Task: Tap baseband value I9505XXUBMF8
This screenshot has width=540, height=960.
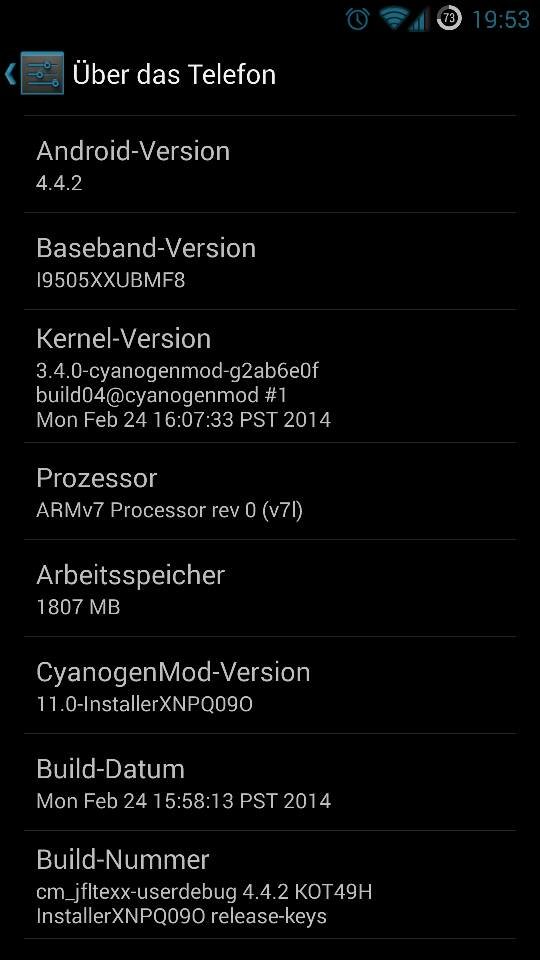Action: tap(111, 280)
